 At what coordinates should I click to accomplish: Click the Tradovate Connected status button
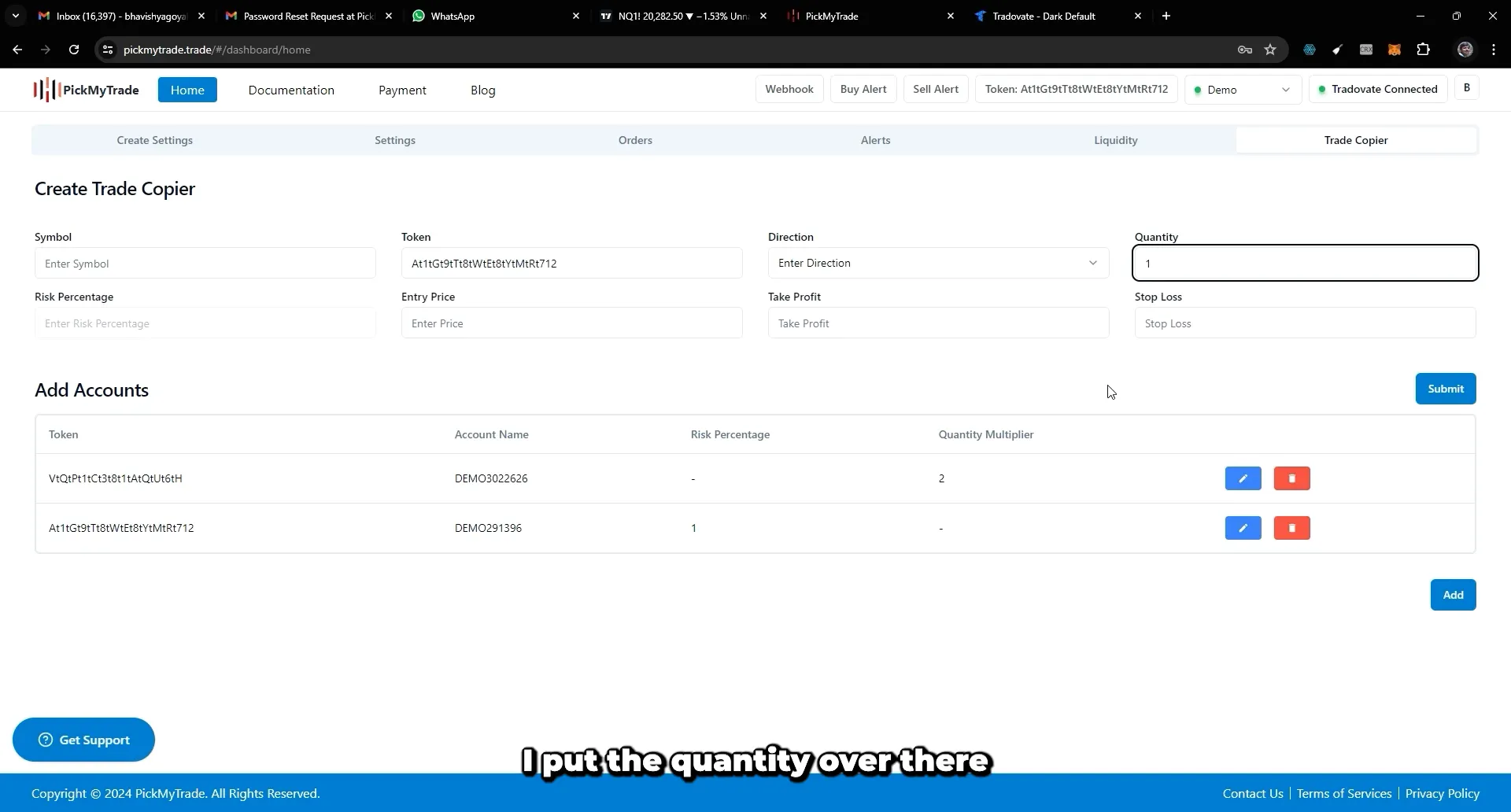1378,89
